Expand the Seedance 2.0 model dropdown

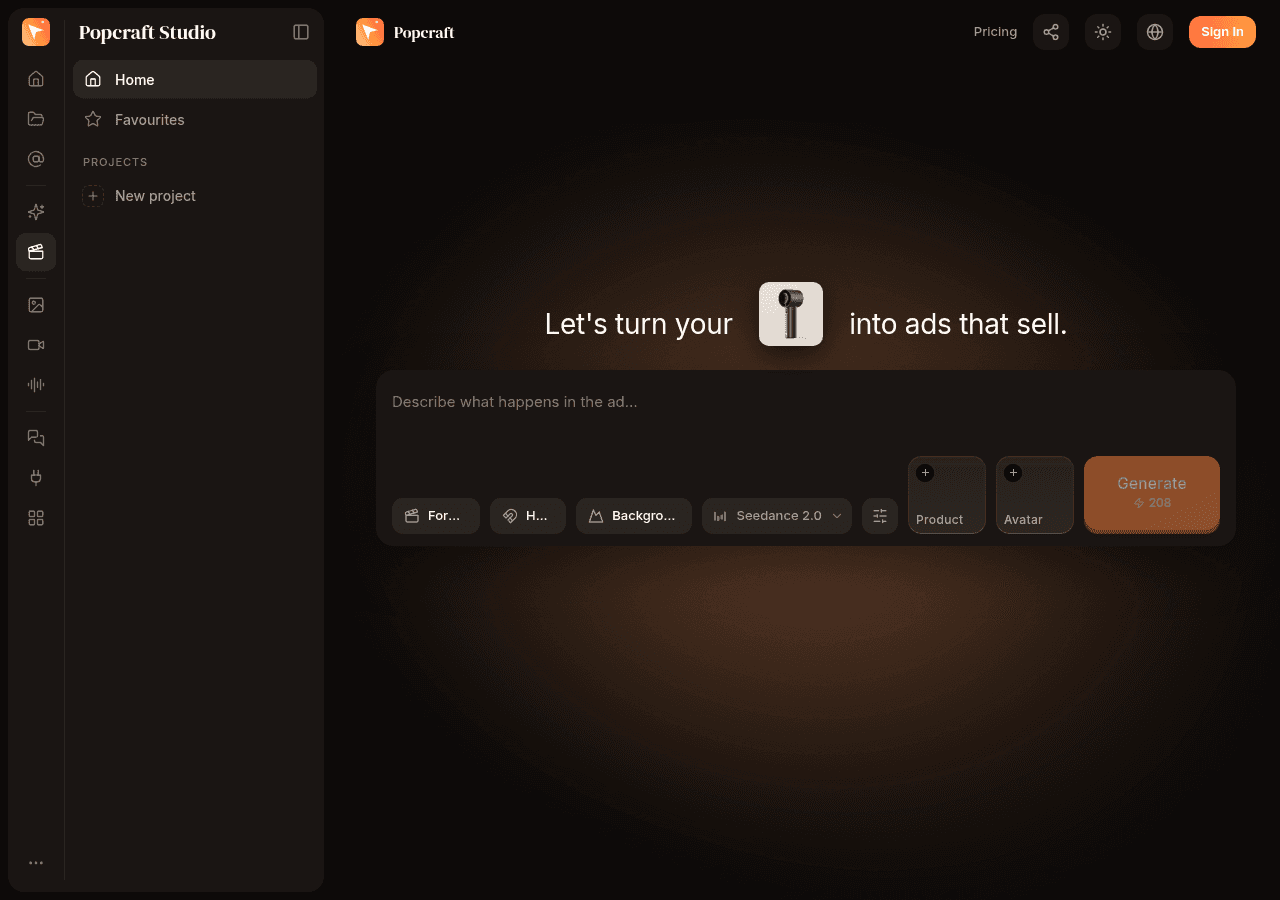pos(777,516)
